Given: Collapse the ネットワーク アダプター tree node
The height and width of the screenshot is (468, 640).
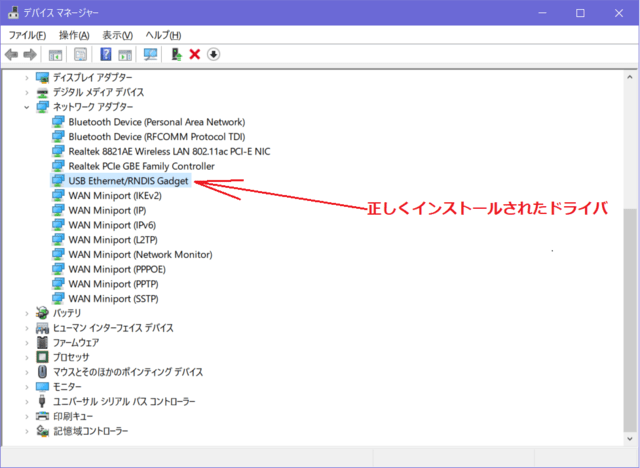Looking at the screenshot, I should pyautogui.click(x=27, y=107).
